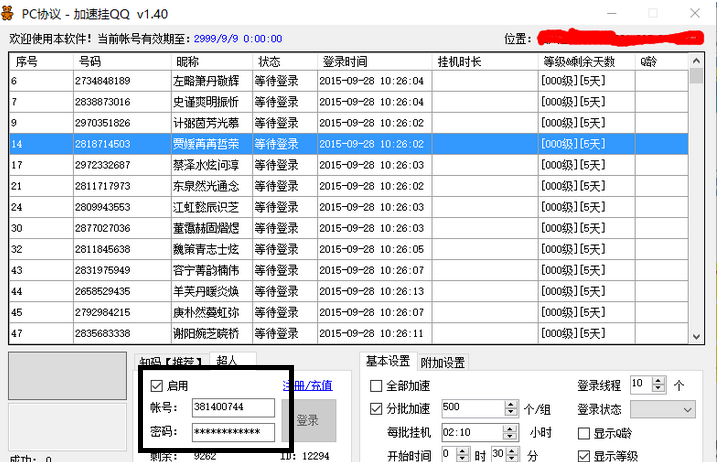719x462 pixels.
Task: Uncheck the 分批加速 checkbox
Action: [376, 409]
